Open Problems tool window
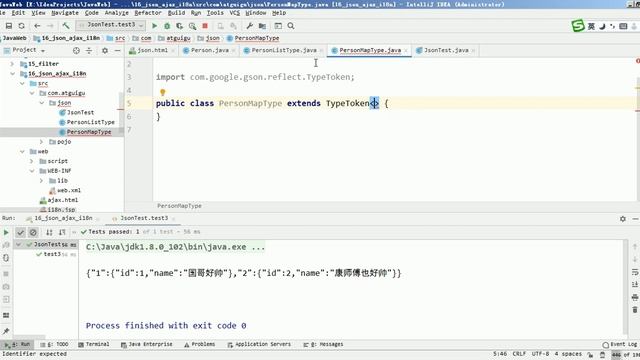Screen dimensions: 640x360 point(199,344)
